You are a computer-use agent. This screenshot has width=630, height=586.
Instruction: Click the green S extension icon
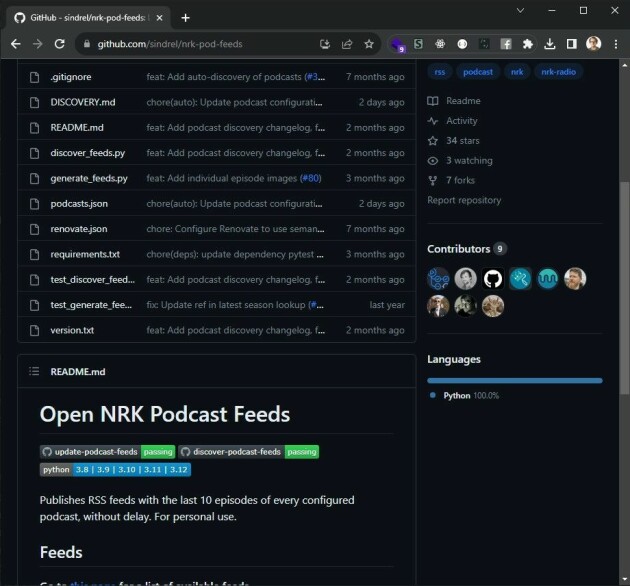click(418, 44)
